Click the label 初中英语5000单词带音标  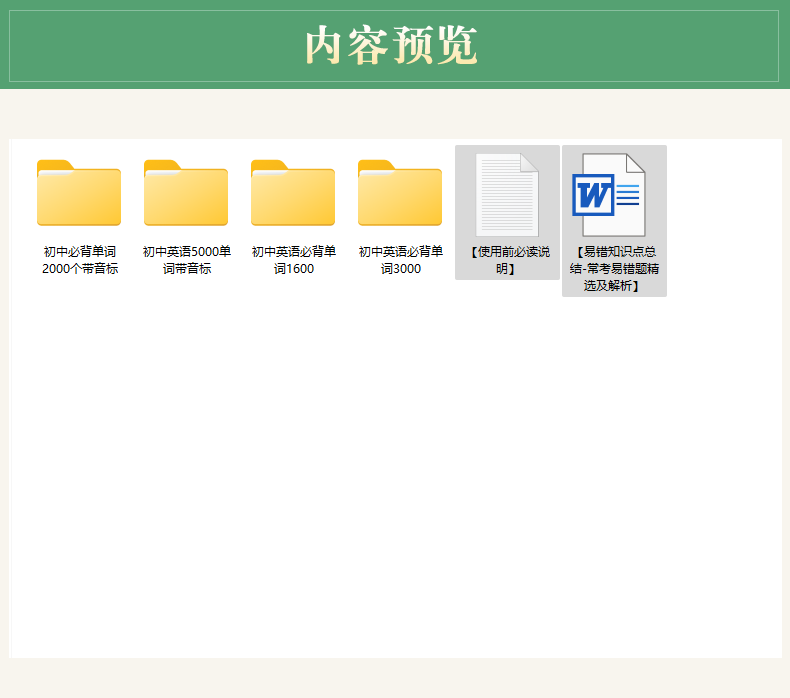click(186, 260)
